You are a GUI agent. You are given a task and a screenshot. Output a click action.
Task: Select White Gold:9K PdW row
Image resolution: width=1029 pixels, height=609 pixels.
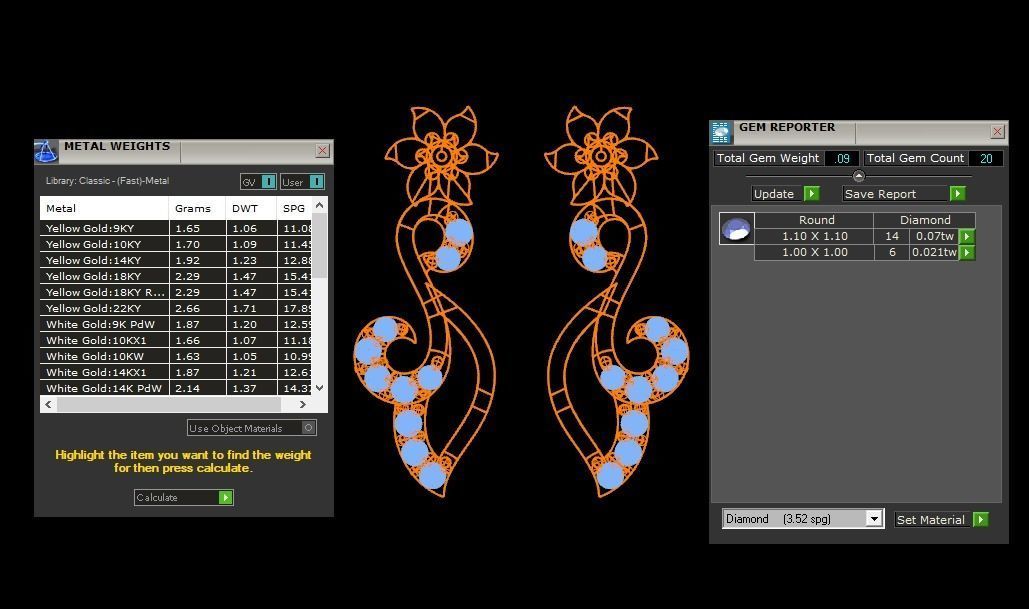click(x=176, y=324)
